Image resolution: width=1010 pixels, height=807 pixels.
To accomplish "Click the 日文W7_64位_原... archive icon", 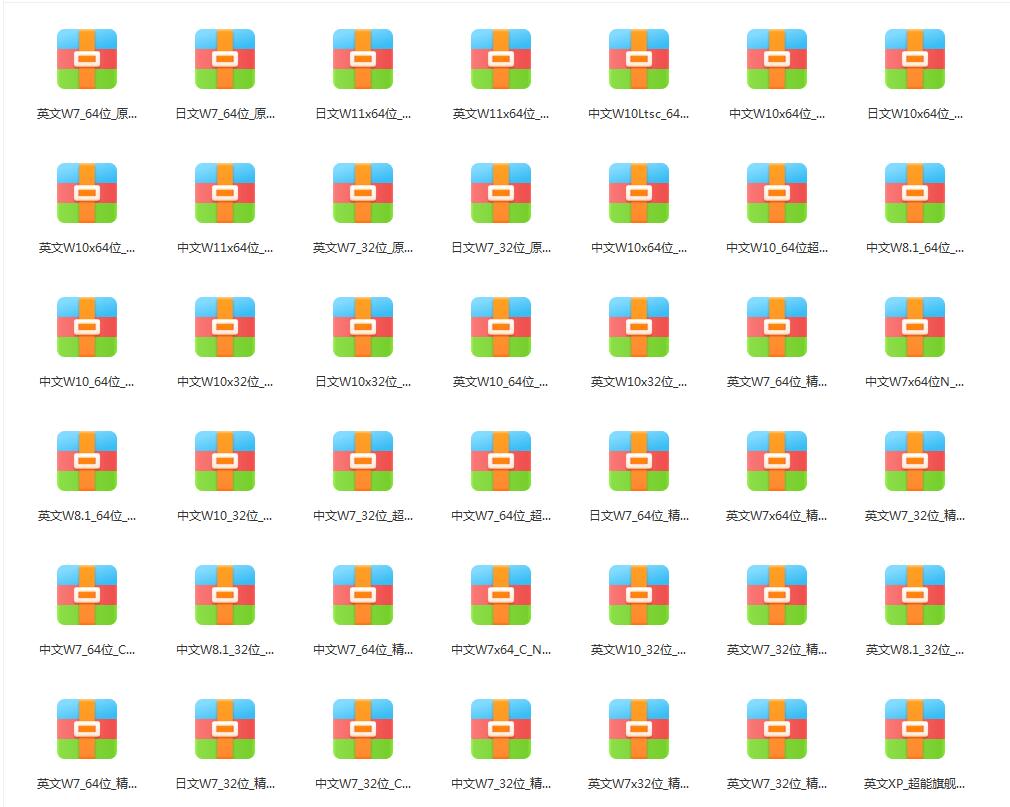I will (x=225, y=59).
